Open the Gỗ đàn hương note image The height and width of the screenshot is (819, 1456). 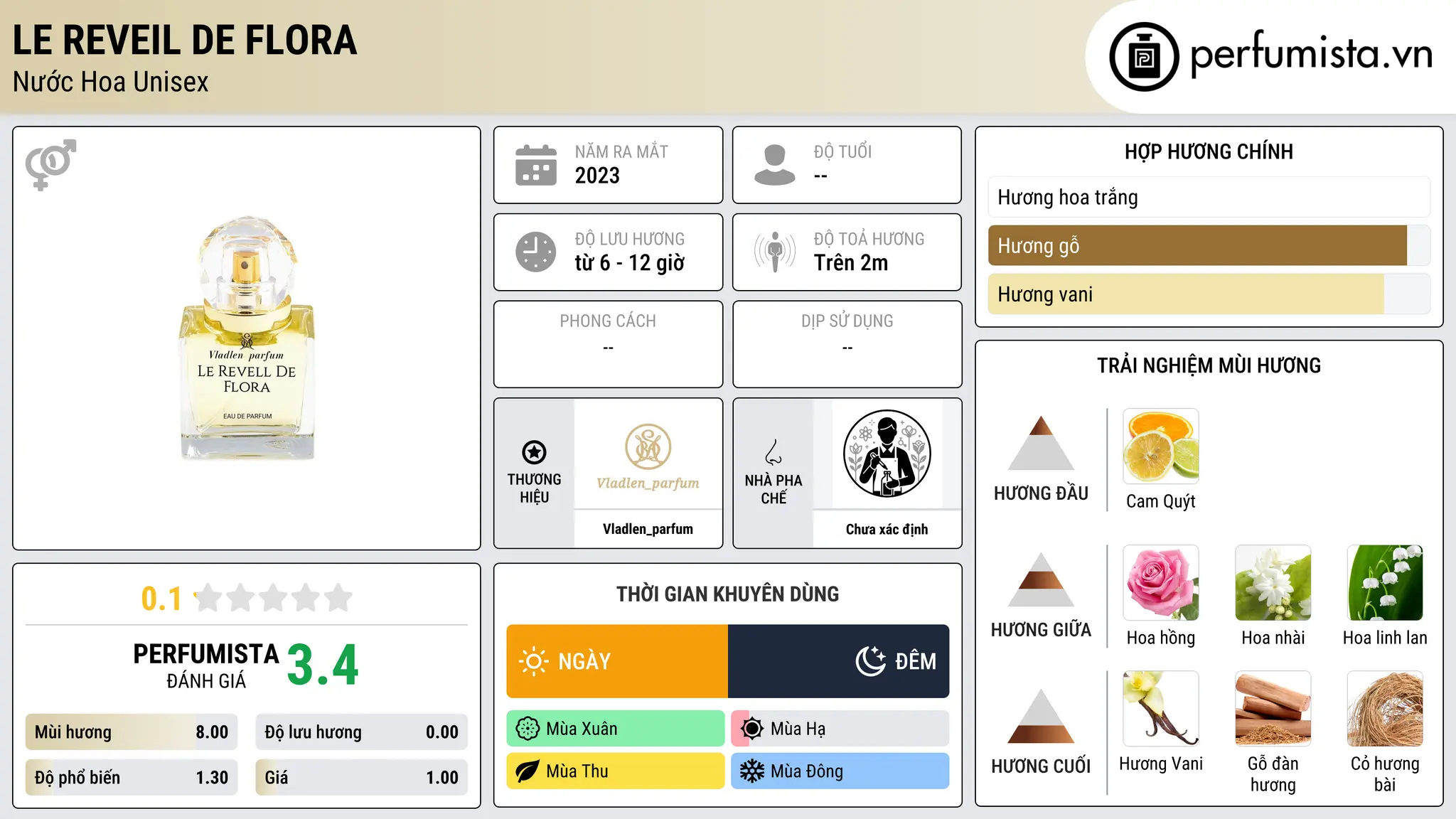tap(1273, 709)
